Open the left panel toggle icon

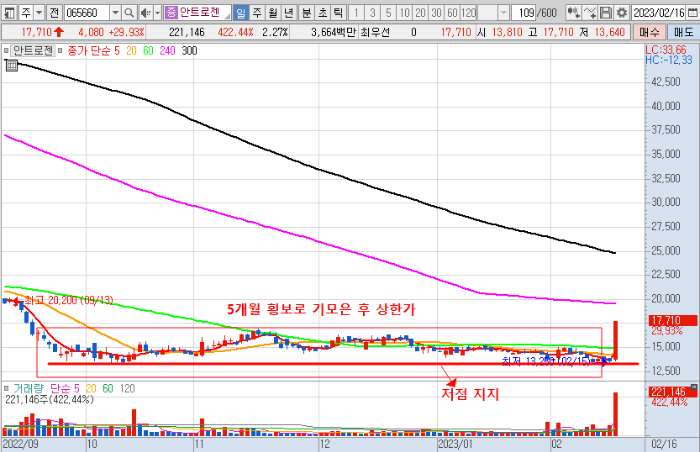(9, 13)
